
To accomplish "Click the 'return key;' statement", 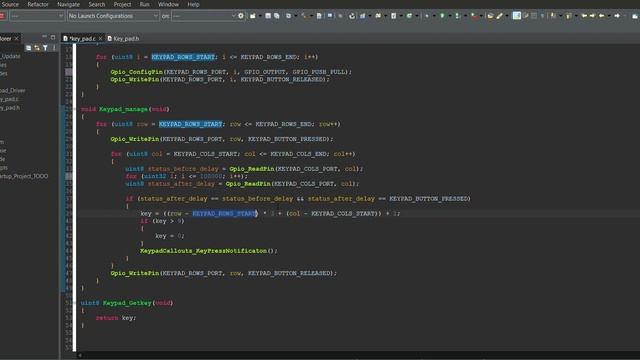I will [116, 318].
